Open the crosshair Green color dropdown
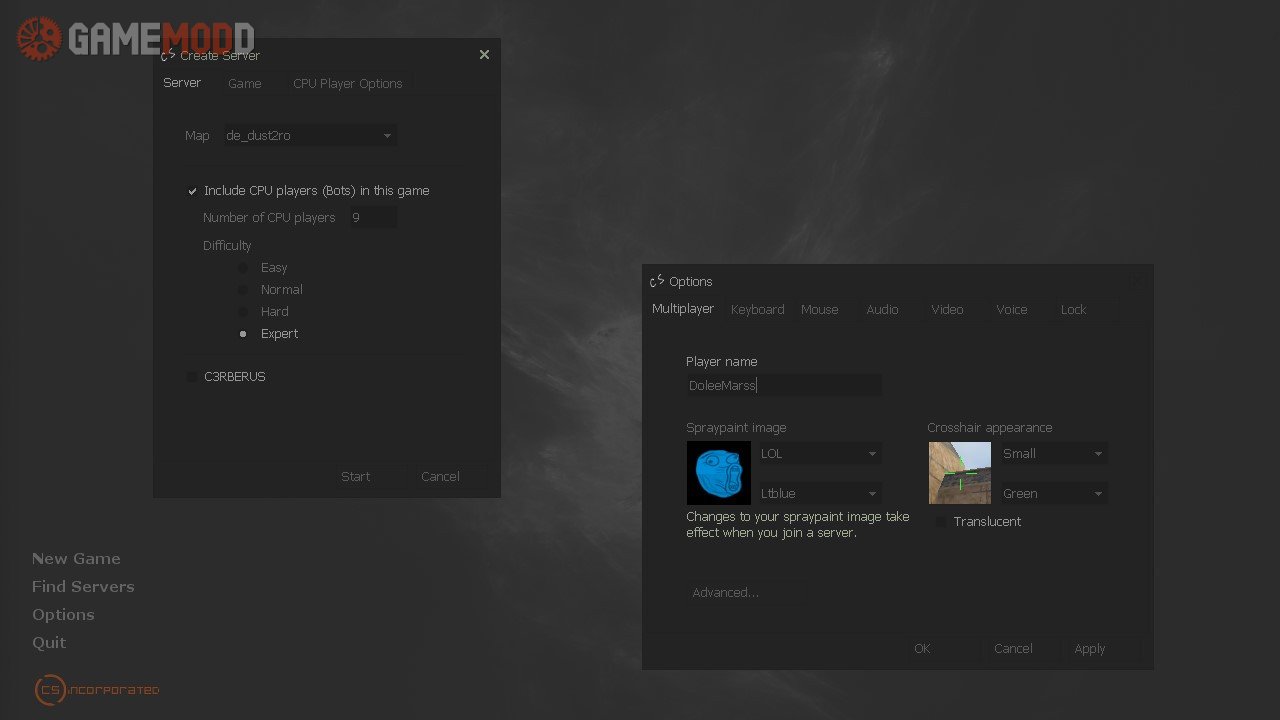Viewport: 1280px width, 720px height. (1054, 494)
